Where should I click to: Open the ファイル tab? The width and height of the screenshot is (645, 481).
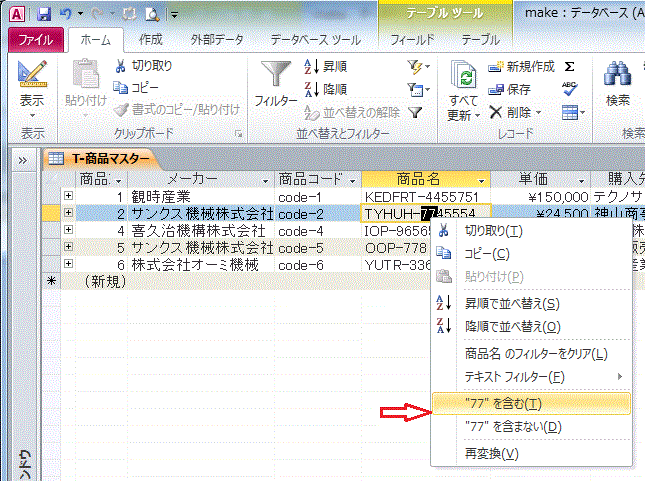pyautogui.click(x=36, y=40)
